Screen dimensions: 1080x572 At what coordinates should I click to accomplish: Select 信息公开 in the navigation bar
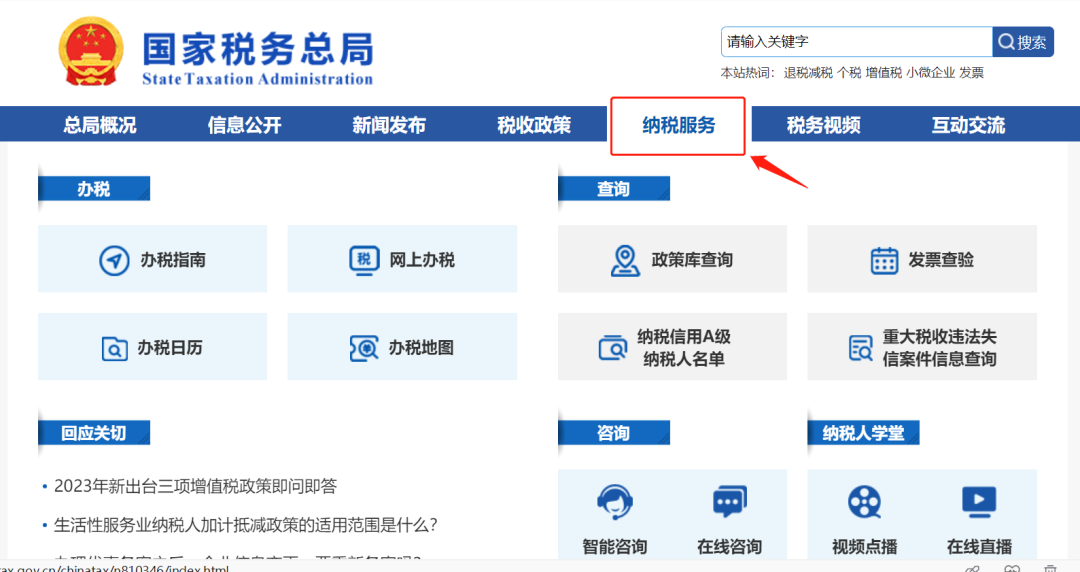(244, 126)
